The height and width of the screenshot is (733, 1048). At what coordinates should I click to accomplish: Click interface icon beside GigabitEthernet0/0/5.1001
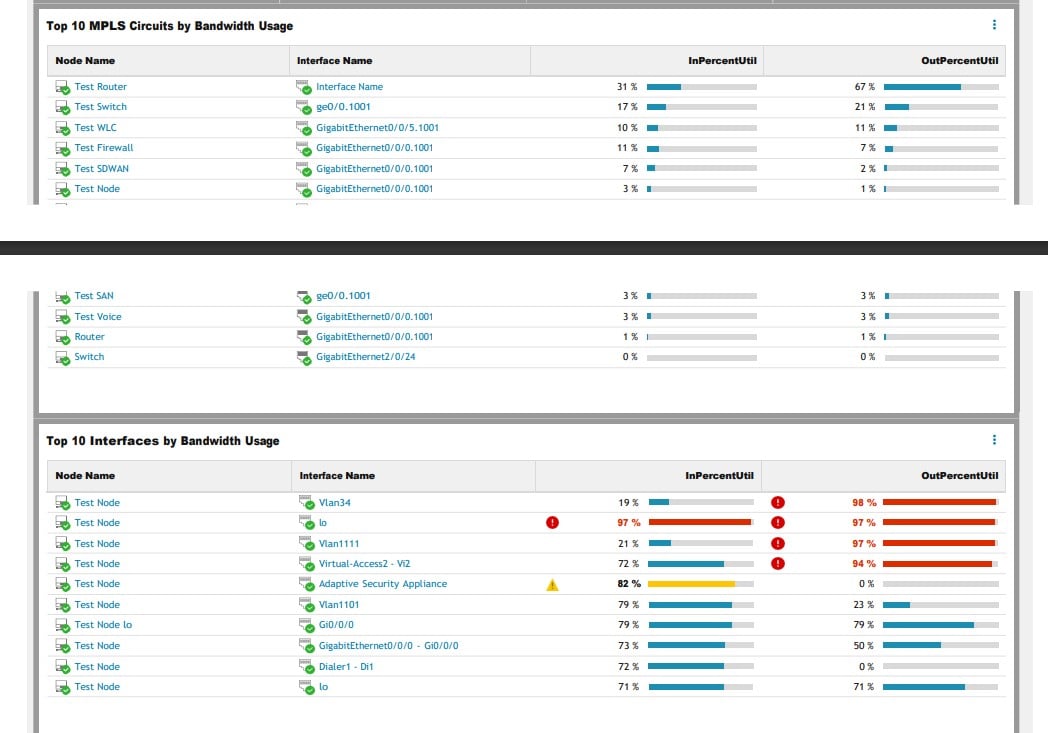tap(303, 128)
